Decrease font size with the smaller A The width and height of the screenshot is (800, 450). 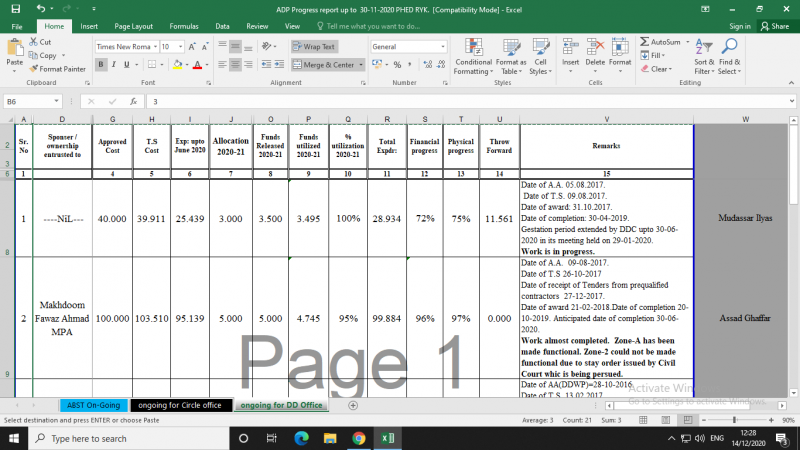pyautogui.click(x=205, y=47)
